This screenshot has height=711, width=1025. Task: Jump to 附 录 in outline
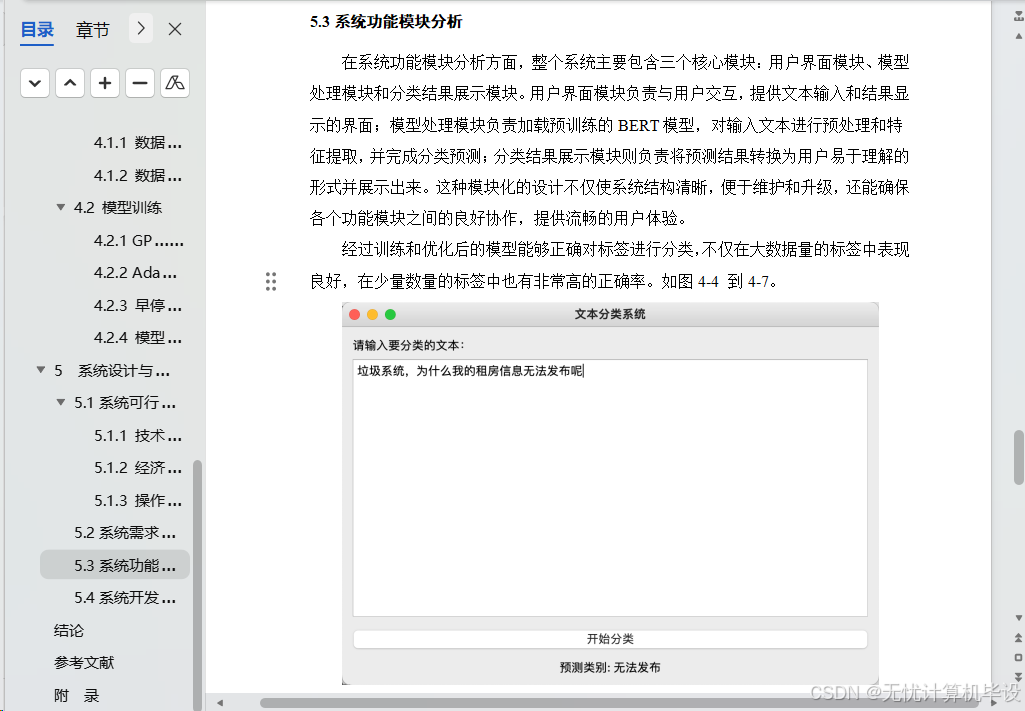[x=76, y=695]
